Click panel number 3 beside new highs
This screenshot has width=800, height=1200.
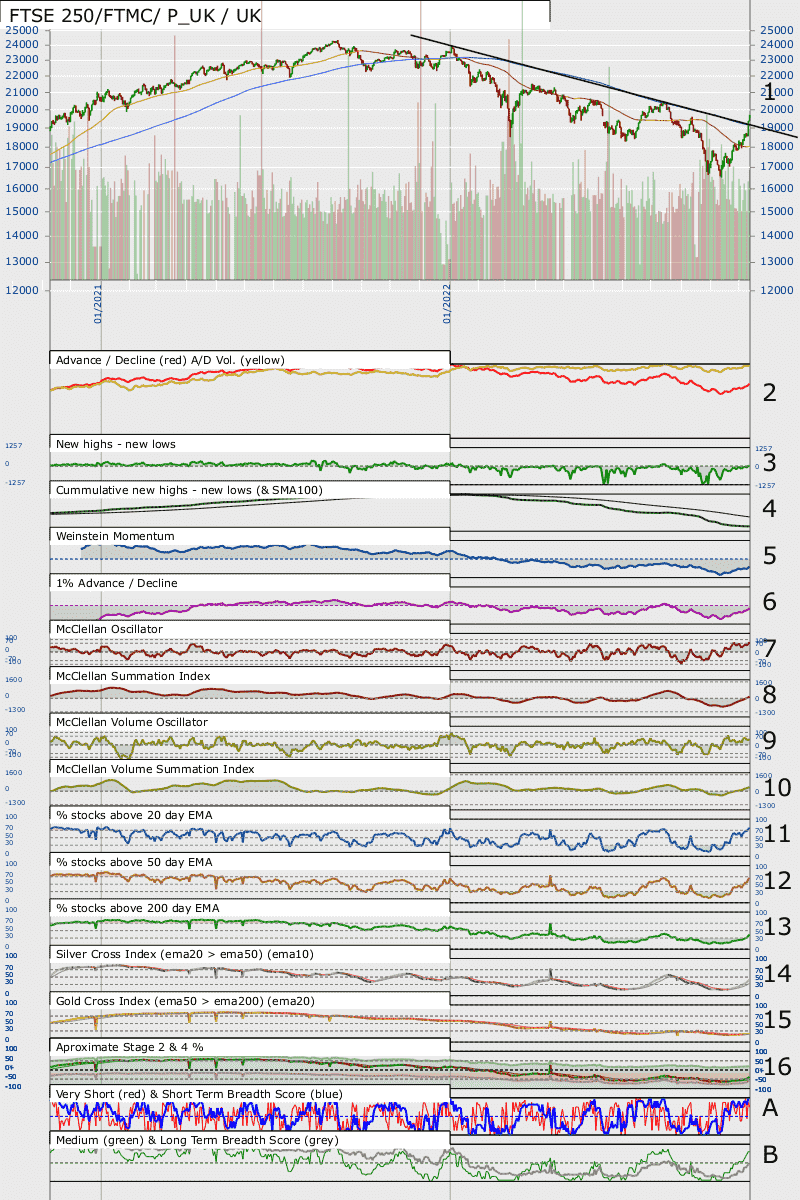(x=769, y=462)
